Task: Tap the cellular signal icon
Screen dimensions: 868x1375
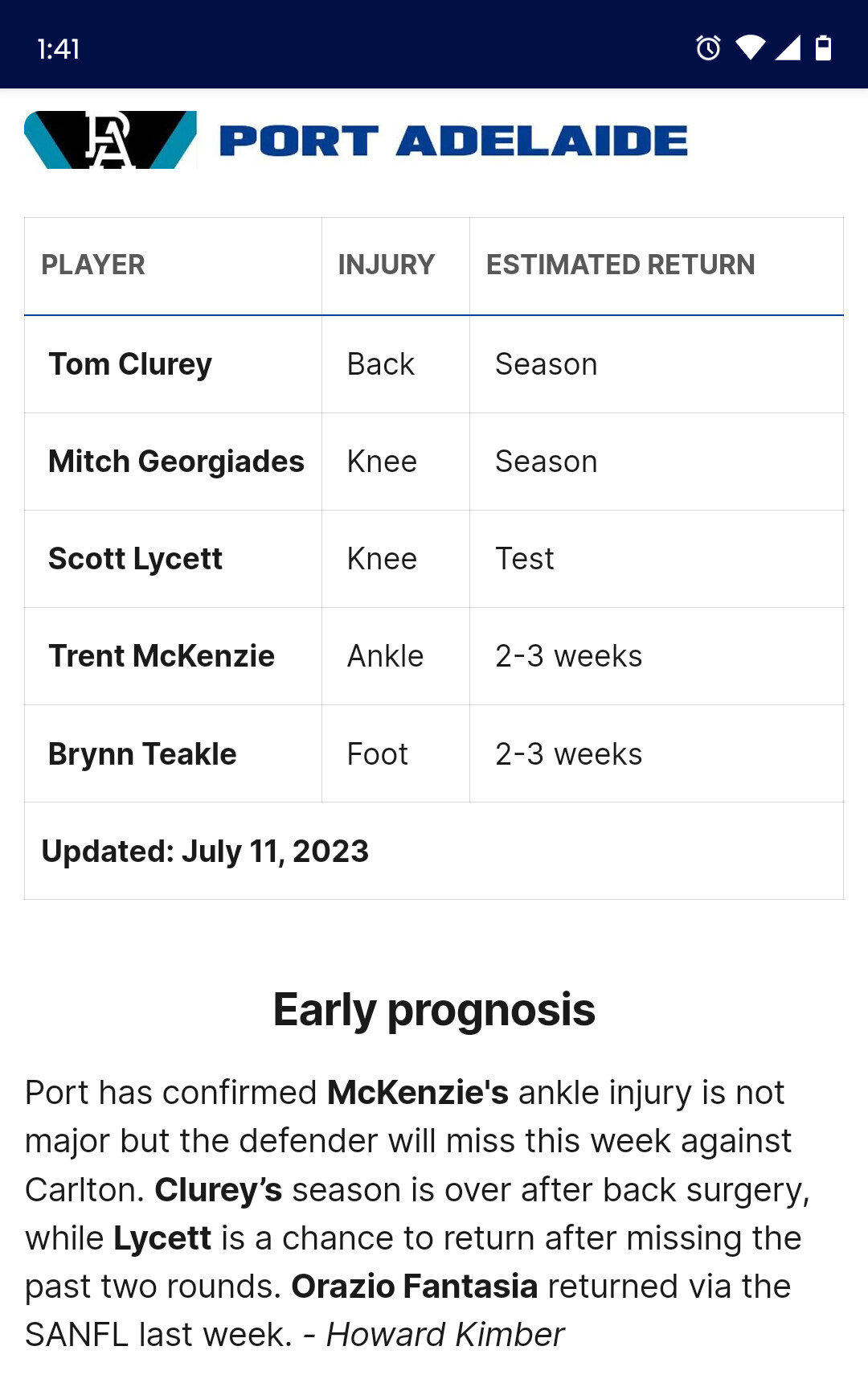Action: coord(788,48)
